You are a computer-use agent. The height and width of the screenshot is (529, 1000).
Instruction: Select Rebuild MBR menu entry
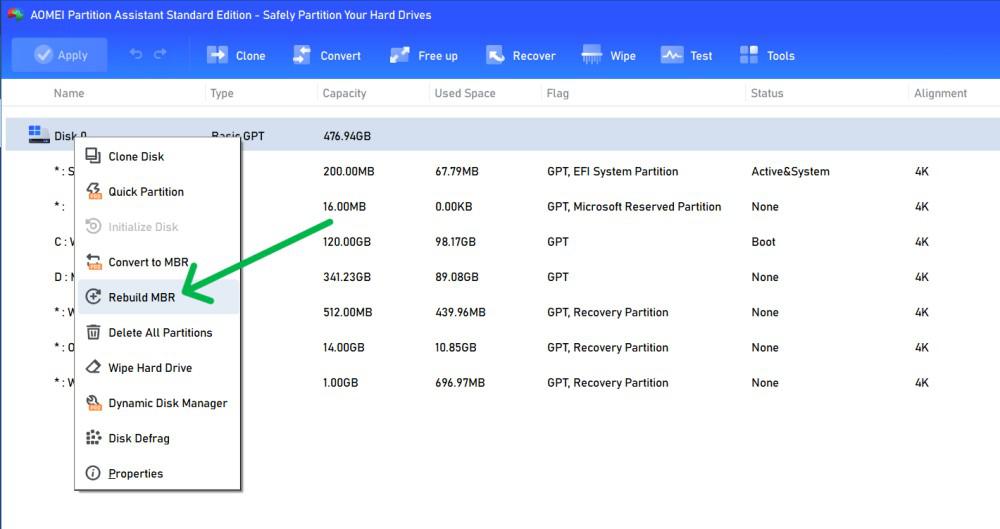(158, 297)
